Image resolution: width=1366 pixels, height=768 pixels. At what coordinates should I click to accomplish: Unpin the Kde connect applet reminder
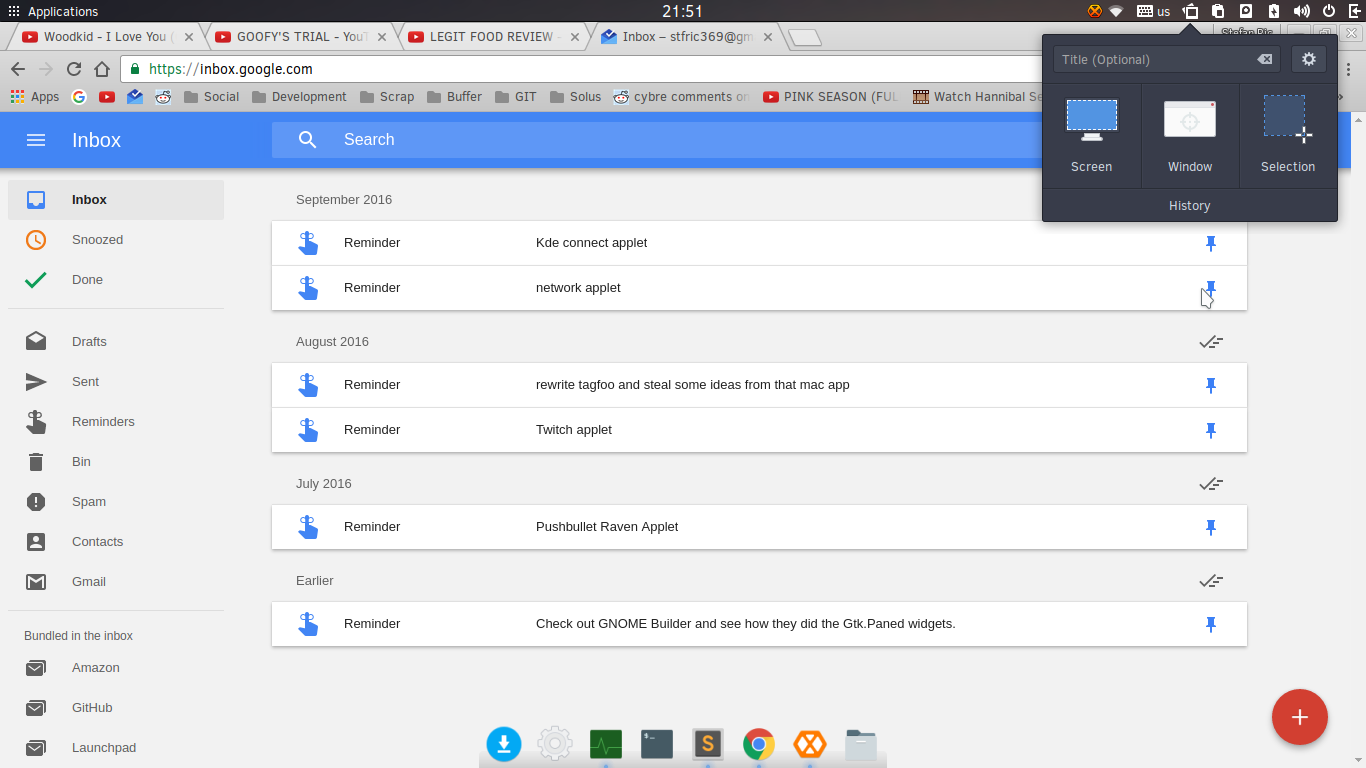(1211, 243)
